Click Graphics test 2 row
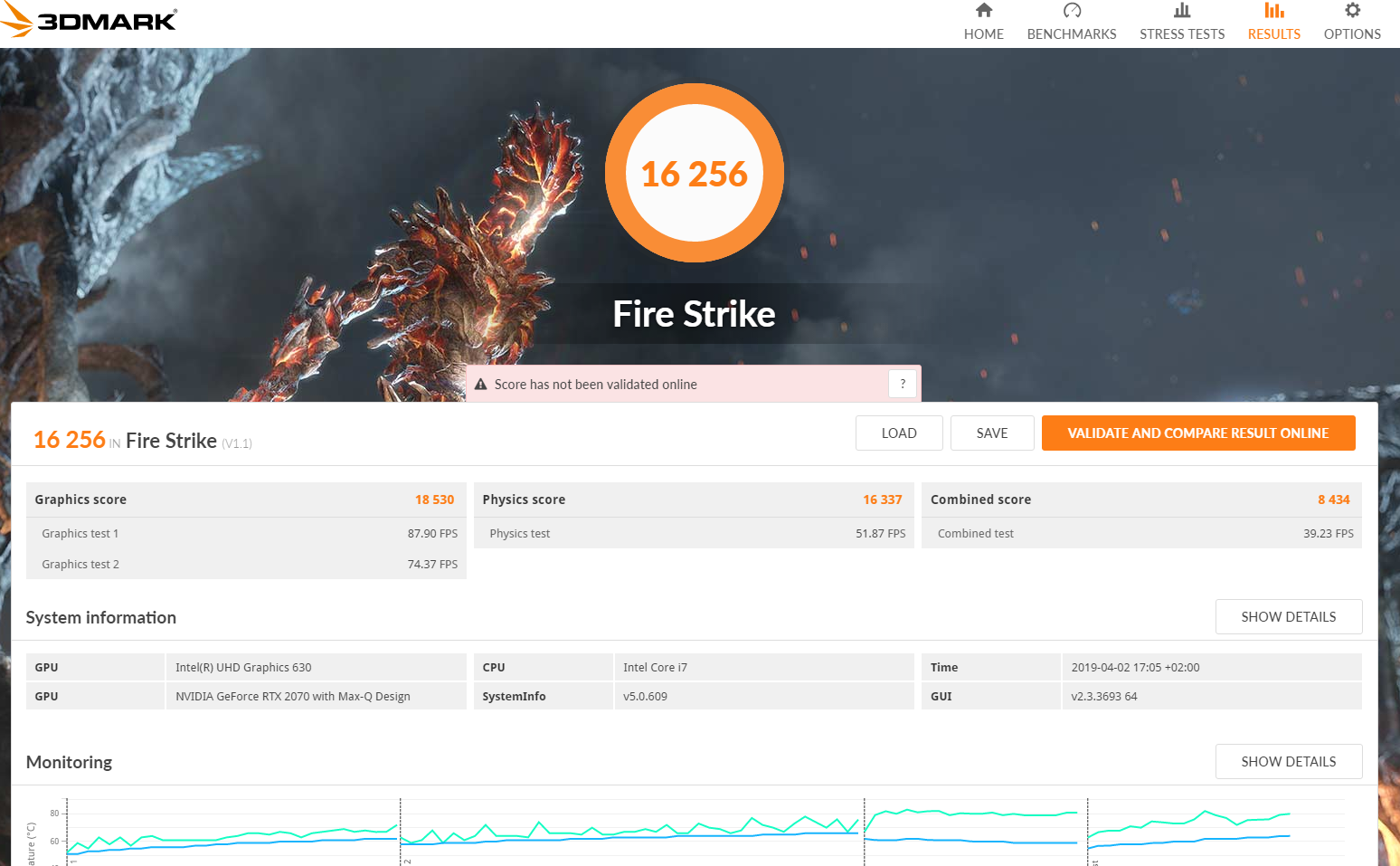Viewport: 1400px width, 866px height. click(x=246, y=564)
